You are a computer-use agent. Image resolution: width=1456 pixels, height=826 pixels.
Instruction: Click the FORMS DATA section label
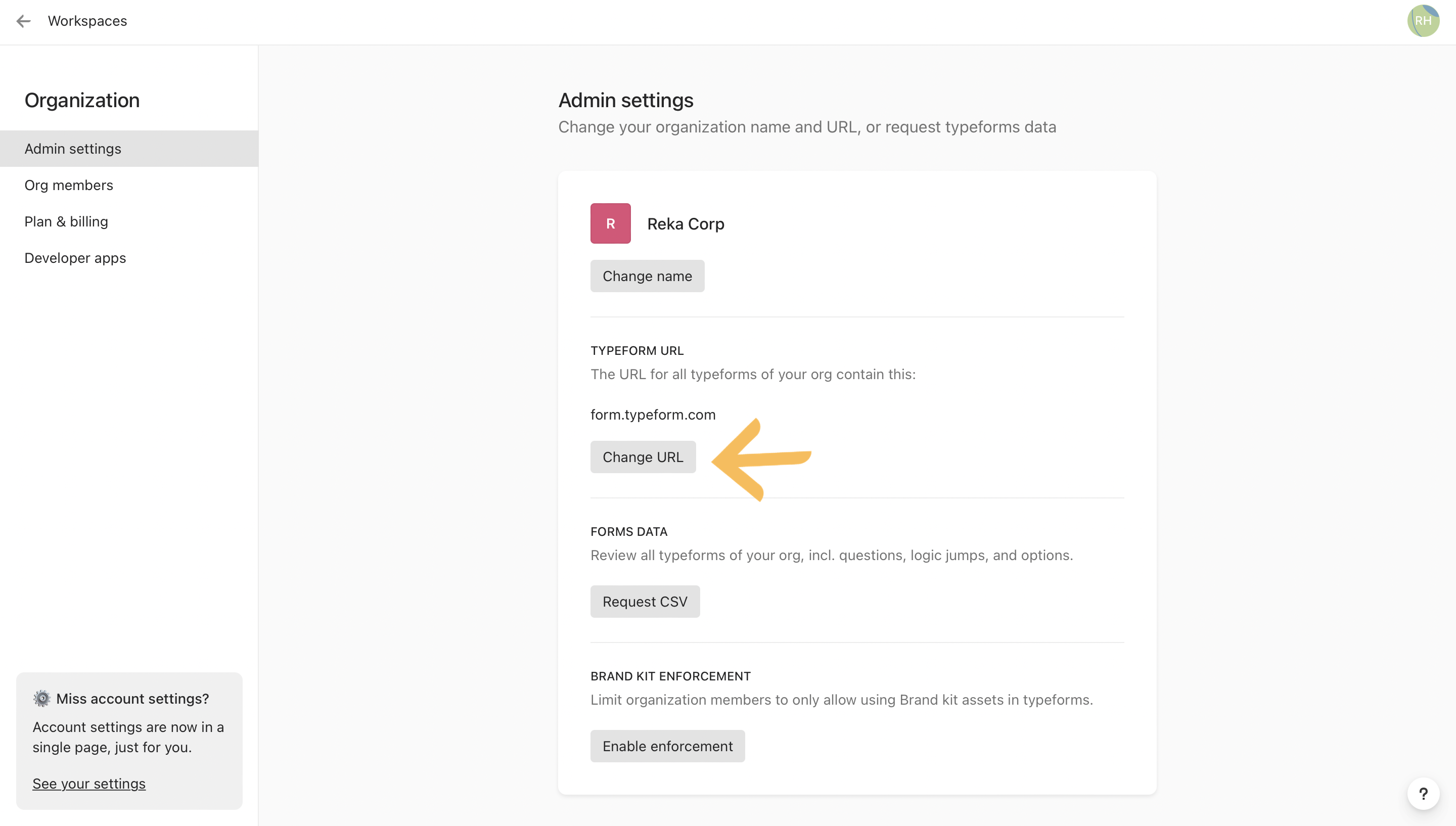tap(628, 532)
